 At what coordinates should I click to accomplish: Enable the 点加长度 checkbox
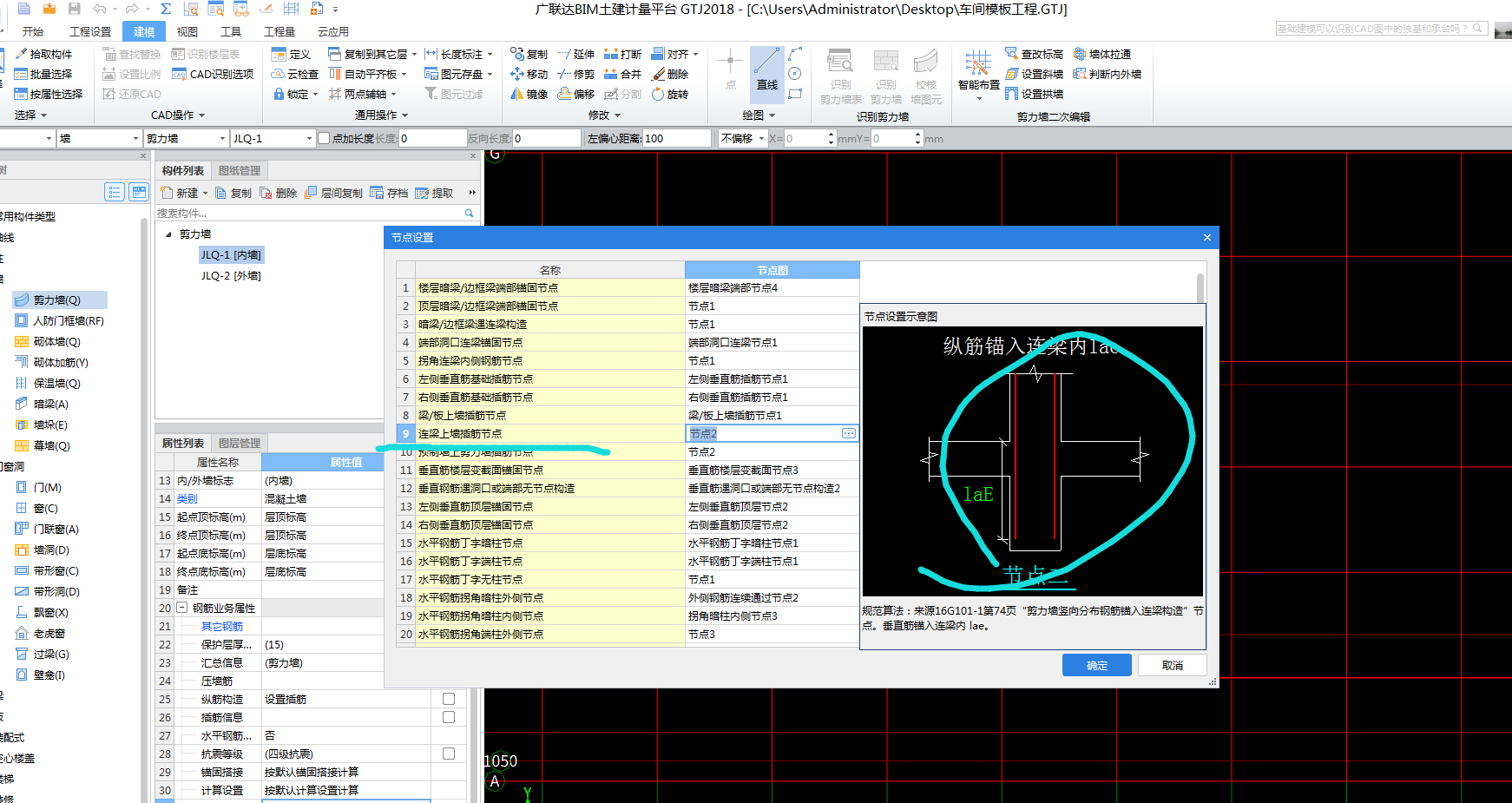pyautogui.click(x=324, y=138)
